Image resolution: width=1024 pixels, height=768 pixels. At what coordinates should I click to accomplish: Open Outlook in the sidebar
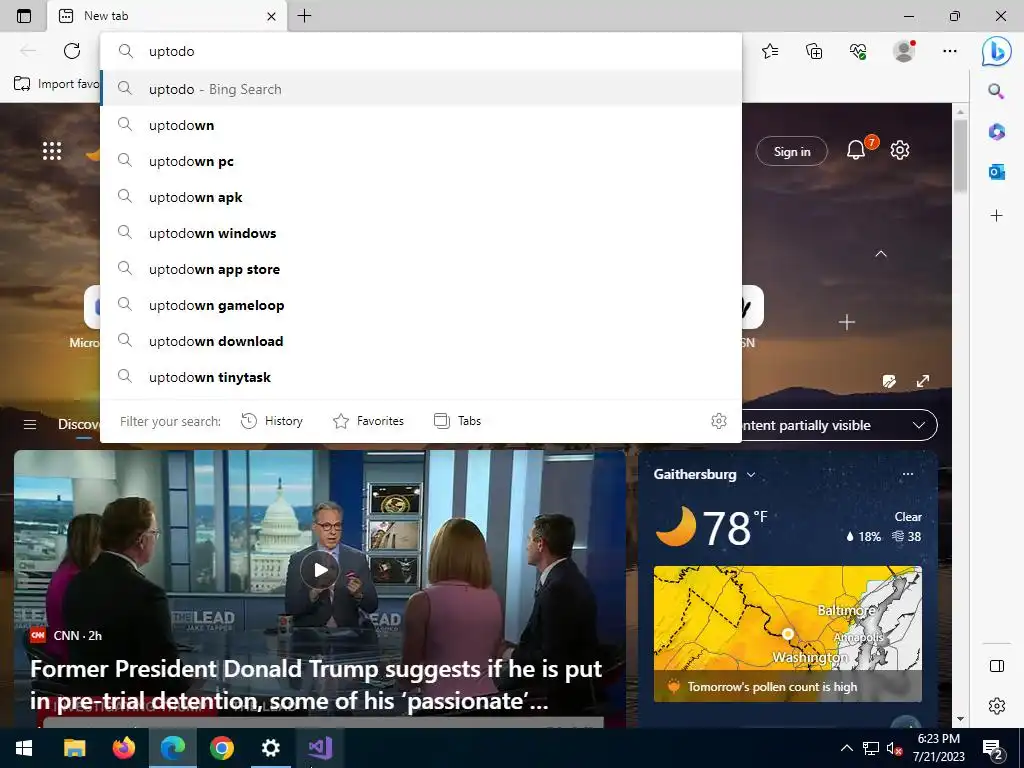point(996,172)
